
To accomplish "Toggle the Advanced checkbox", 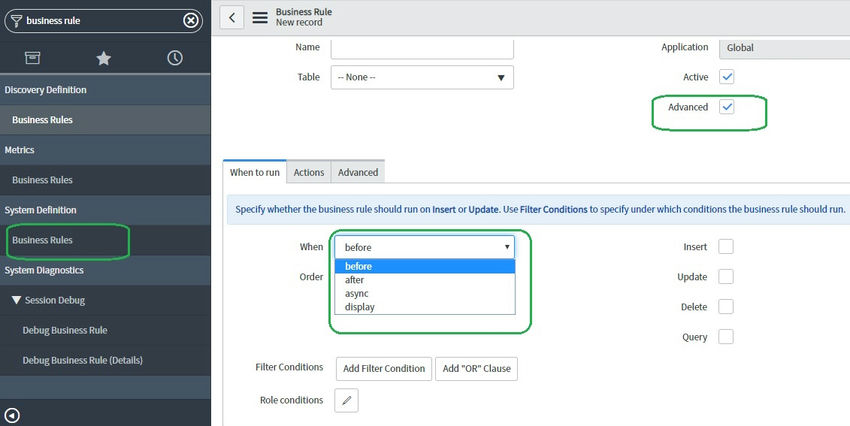I will pos(727,107).
